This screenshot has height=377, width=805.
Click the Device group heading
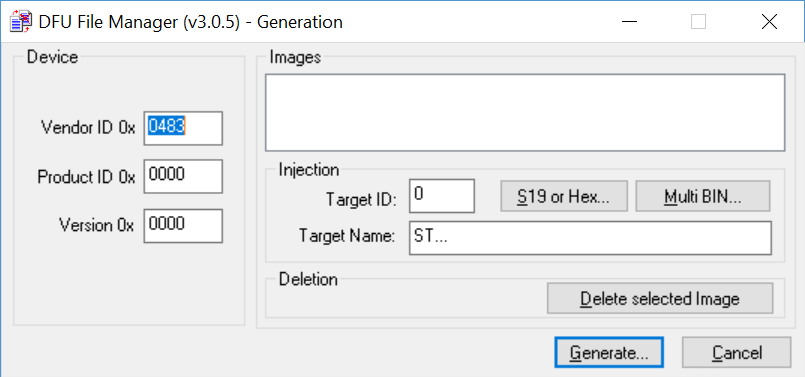pyautogui.click(x=52, y=57)
